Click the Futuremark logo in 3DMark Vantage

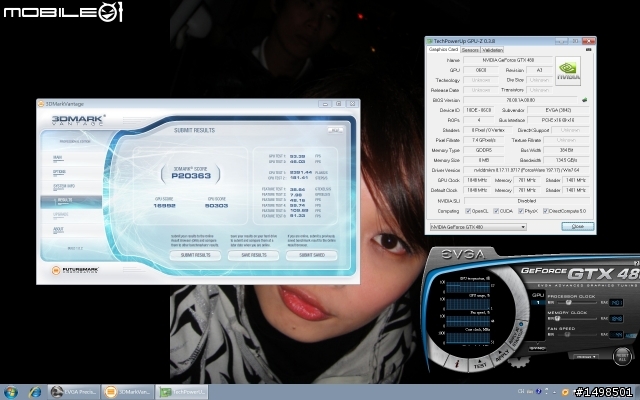[76, 270]
